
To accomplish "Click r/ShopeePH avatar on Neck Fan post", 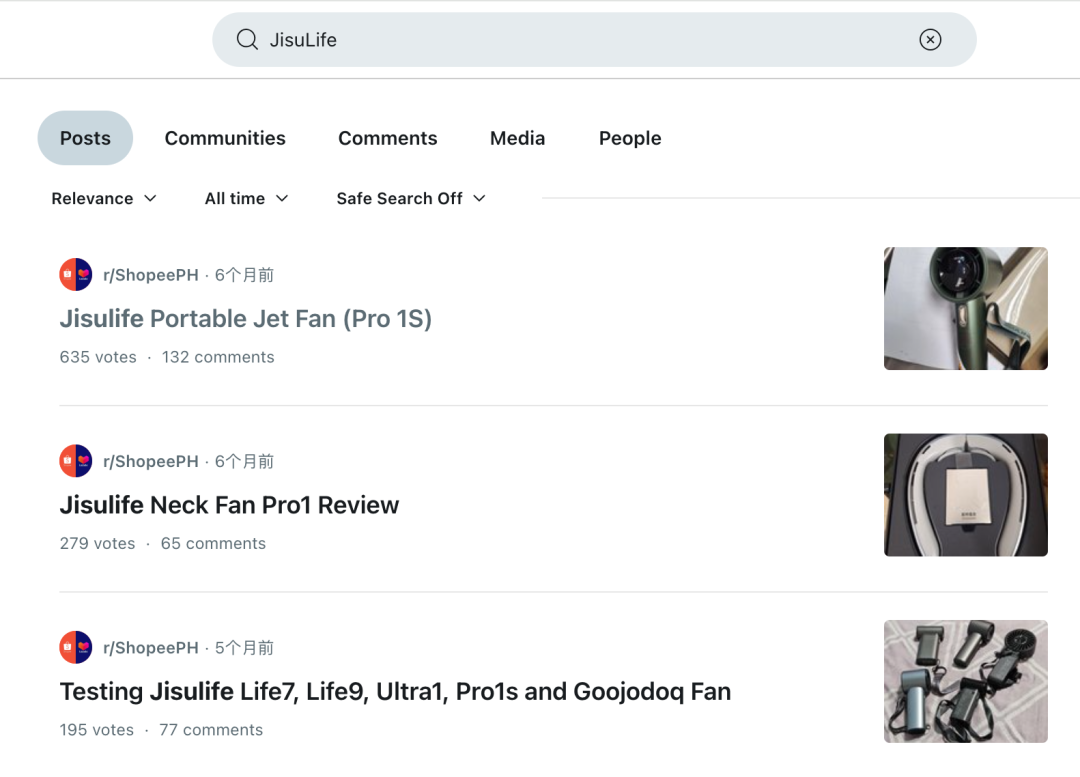I will (x=76, y=461).
